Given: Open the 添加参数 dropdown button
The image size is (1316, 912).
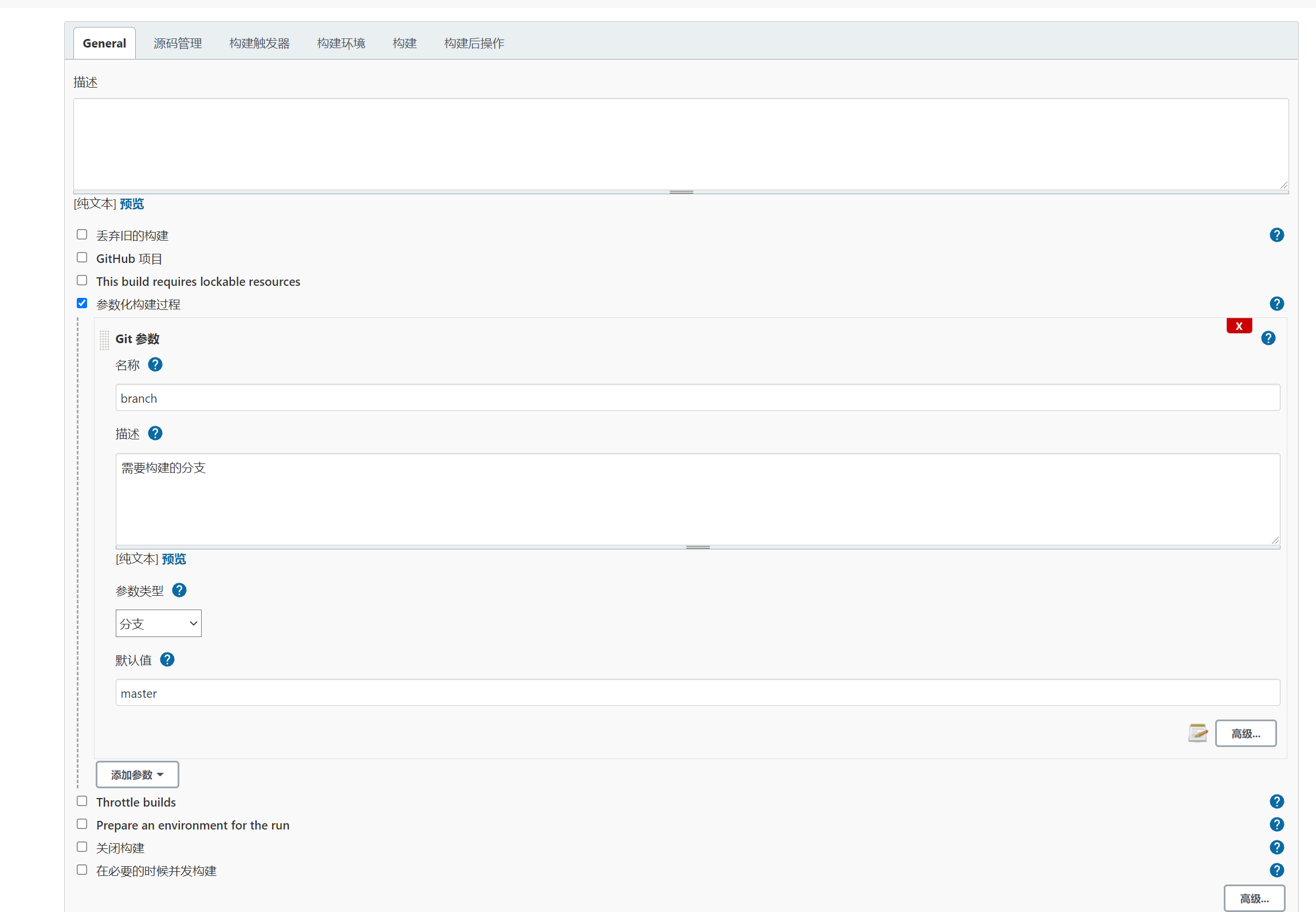Looking at the screenshot, I should (x=137, y=775).
